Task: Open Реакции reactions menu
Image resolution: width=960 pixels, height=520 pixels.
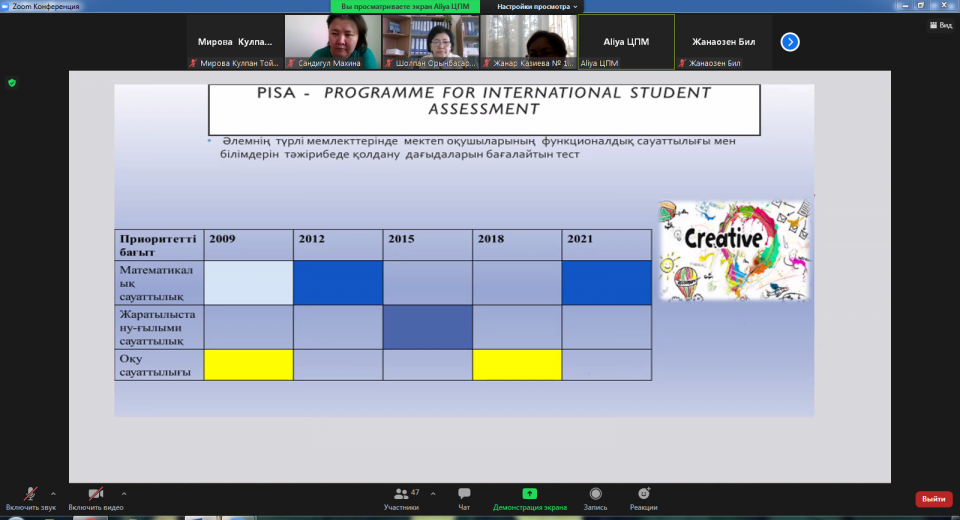Action: point(643,499)
